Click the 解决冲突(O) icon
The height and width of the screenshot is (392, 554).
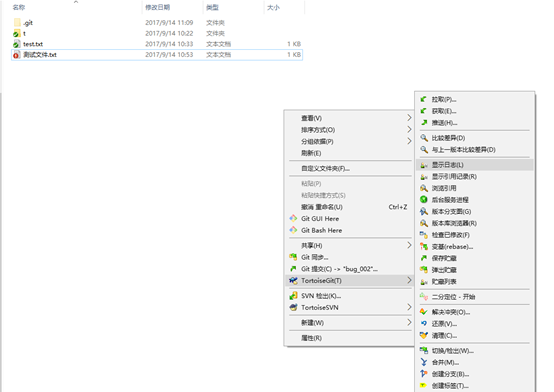tap(424, 312)
